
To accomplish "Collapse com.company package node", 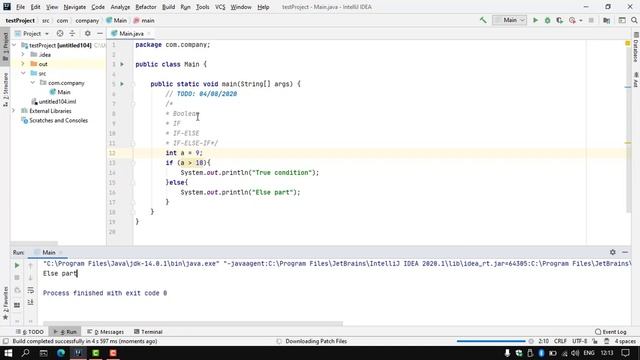I will tap(33, 82).
